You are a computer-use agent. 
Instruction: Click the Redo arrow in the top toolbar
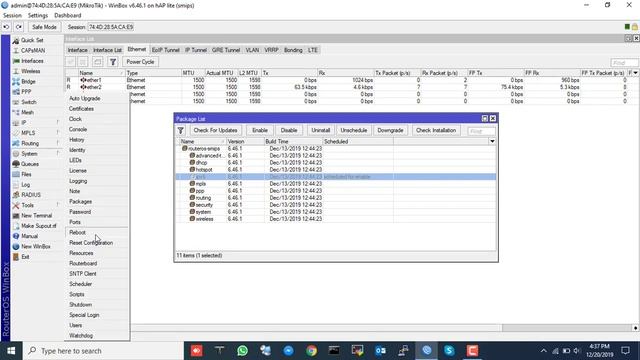pyautogui.click(x=19, y=27)
